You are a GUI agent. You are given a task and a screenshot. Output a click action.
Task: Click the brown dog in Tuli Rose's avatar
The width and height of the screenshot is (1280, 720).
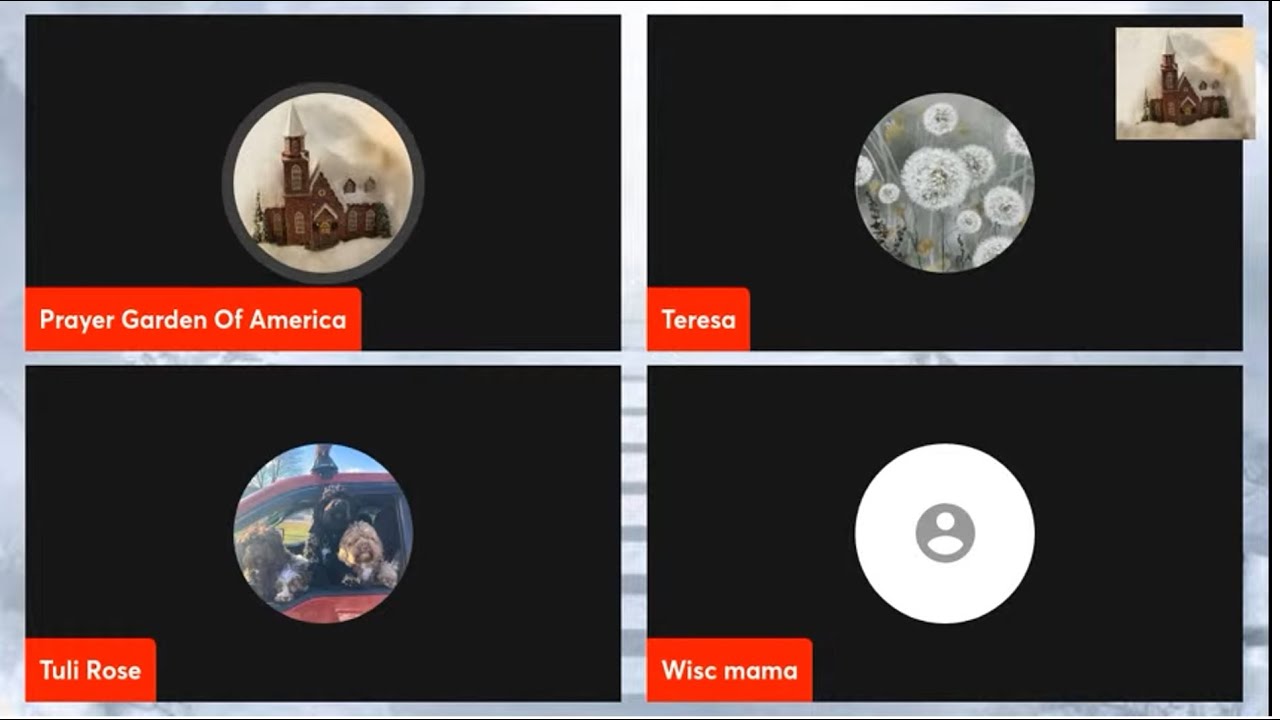tap(264, 556)
